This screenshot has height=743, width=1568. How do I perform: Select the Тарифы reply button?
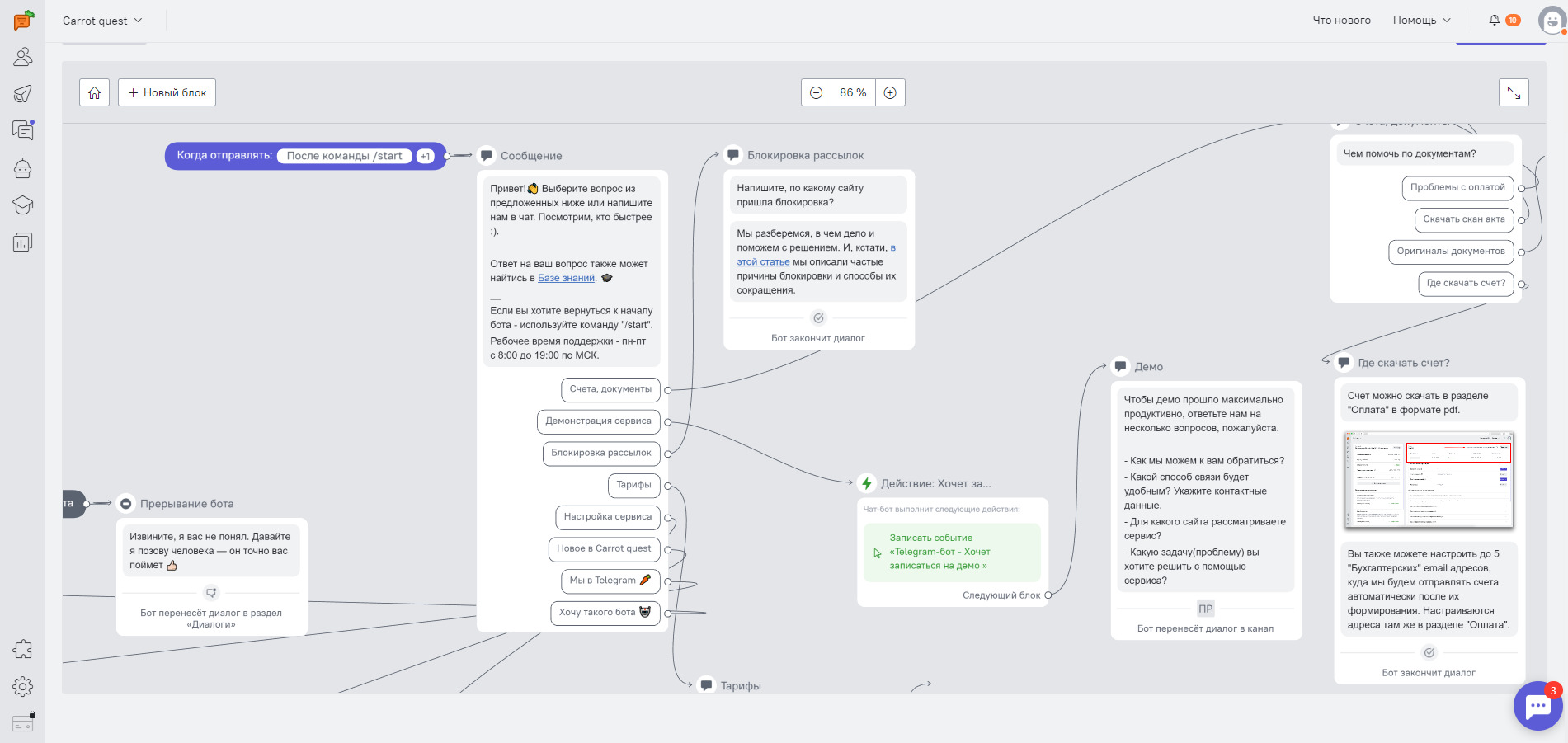coord(633,485)
